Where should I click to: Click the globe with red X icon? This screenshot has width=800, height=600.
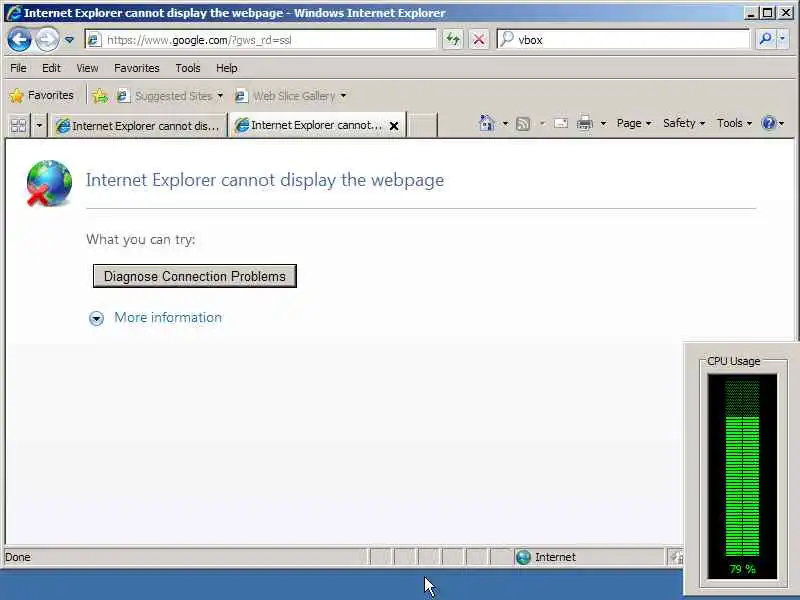coord(49,183)
